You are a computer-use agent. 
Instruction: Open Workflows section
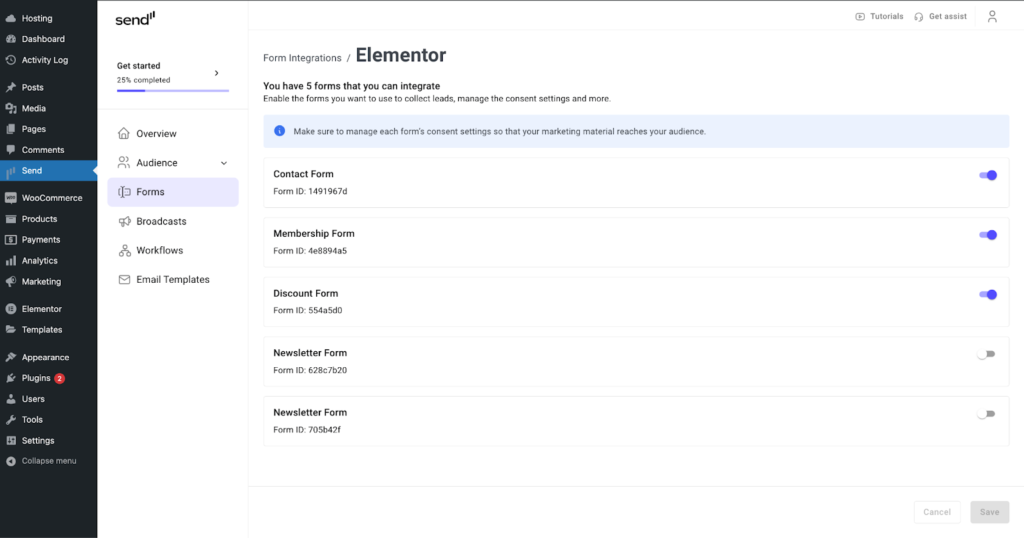pos(173,250)
